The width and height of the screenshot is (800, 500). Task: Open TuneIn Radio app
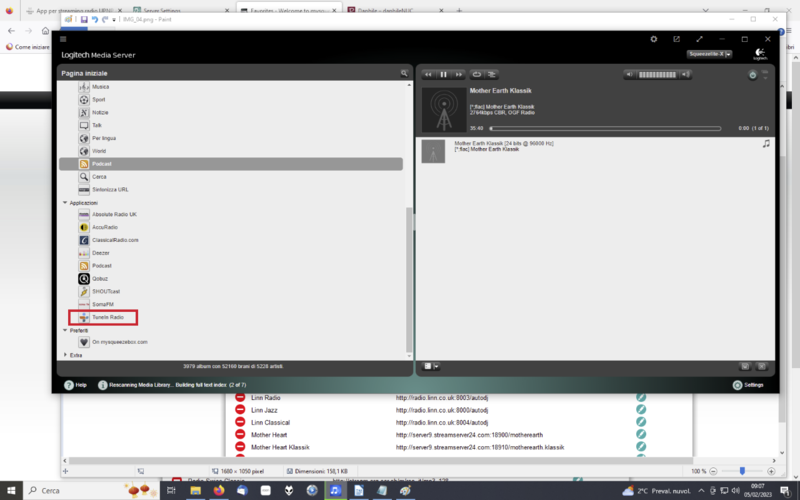108,317
